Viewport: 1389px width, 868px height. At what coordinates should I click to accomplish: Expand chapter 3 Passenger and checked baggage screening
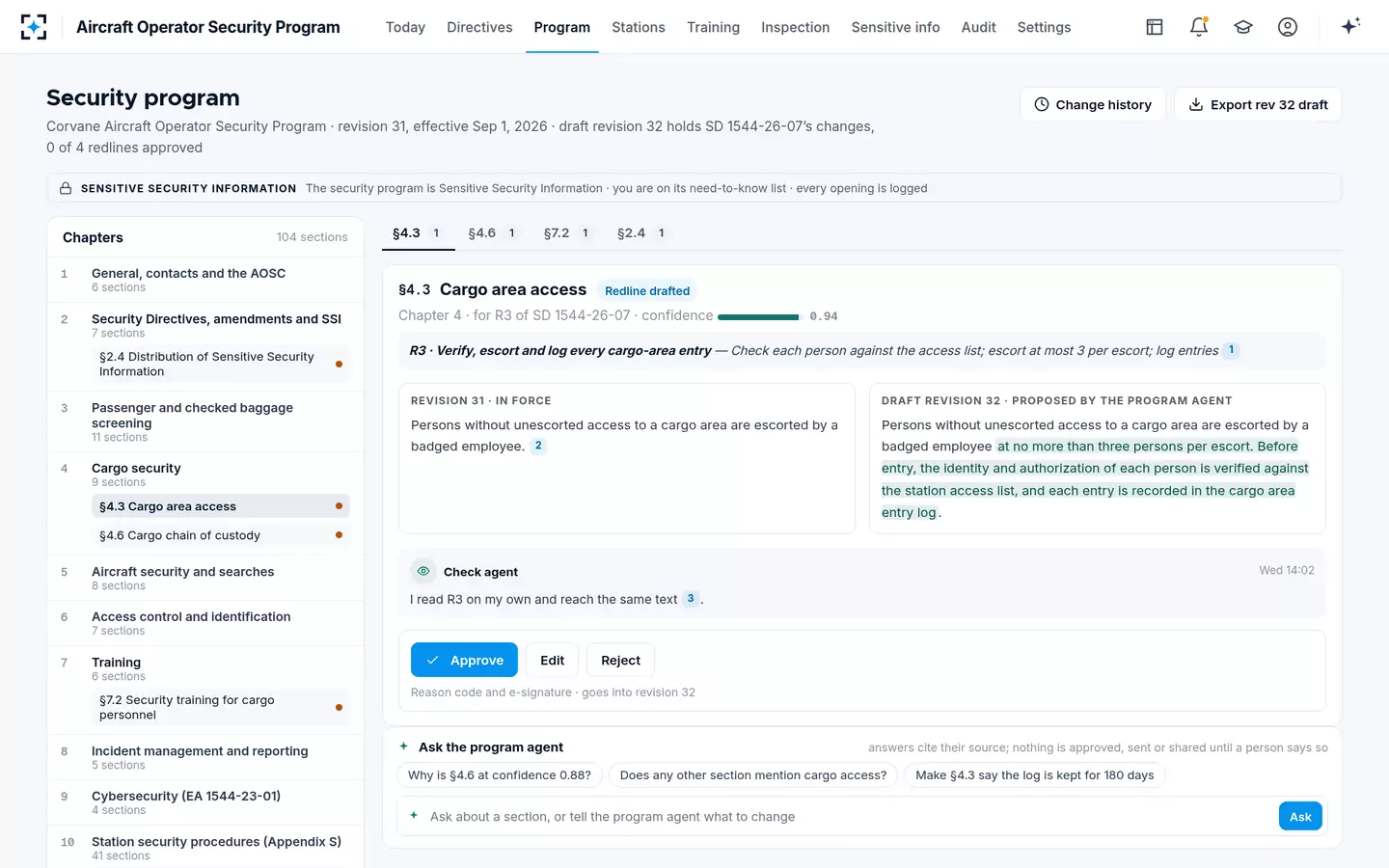click(x=205, y=421)
